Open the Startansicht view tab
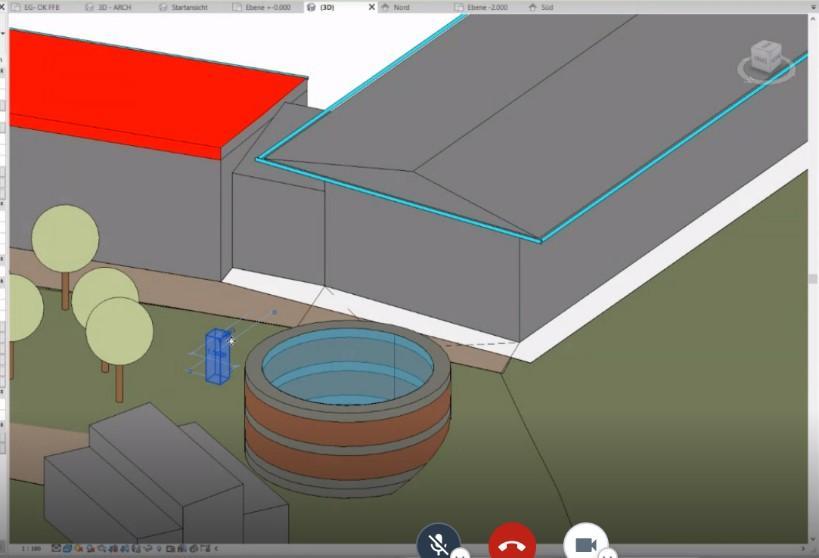This screenshot has width=819, height=558. point(183,7)
